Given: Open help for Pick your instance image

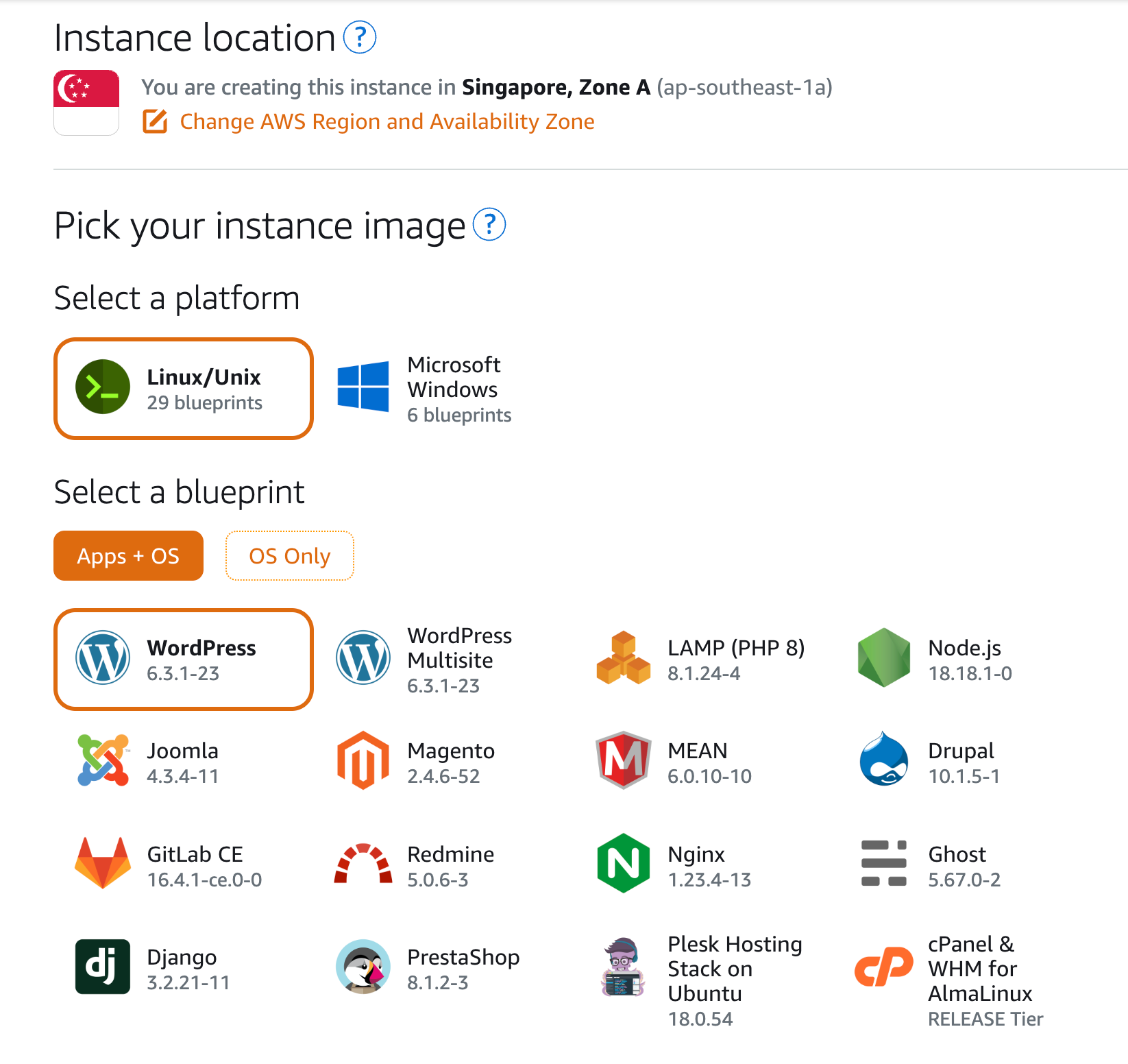Looking at the screenshot, I should pos(489,225).
